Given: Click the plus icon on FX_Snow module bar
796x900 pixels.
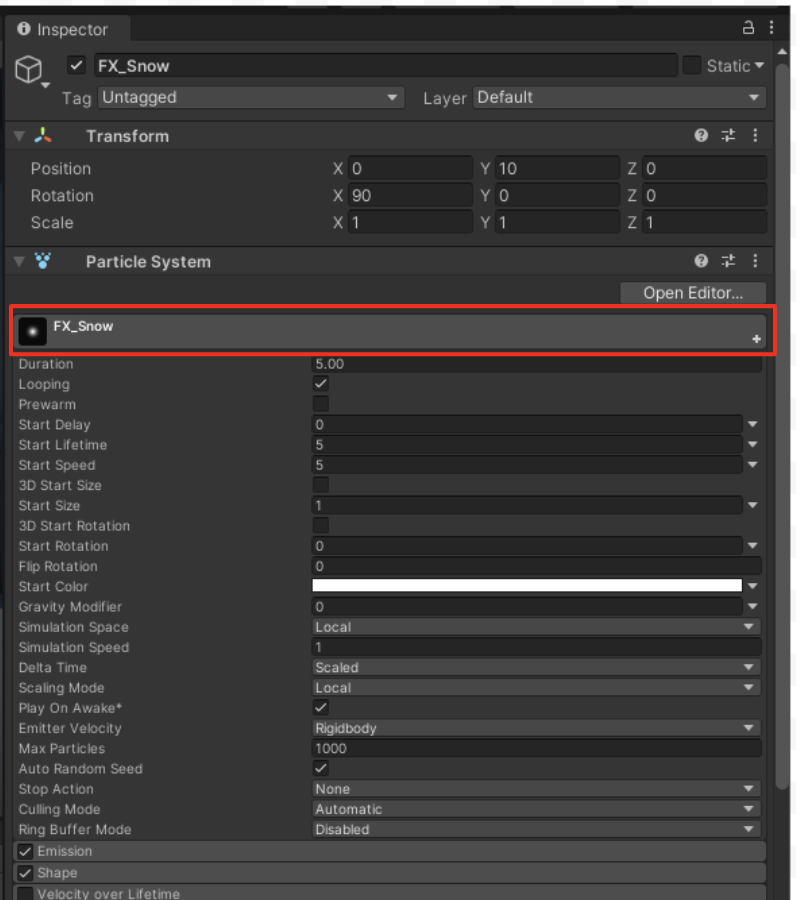Looking at the screenshot, I should [x=756, y=340].
